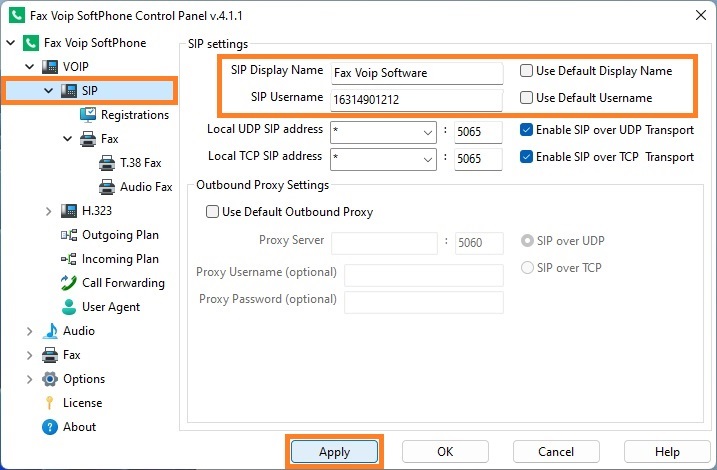Click the Incoming Plan icon

(69, 259)
